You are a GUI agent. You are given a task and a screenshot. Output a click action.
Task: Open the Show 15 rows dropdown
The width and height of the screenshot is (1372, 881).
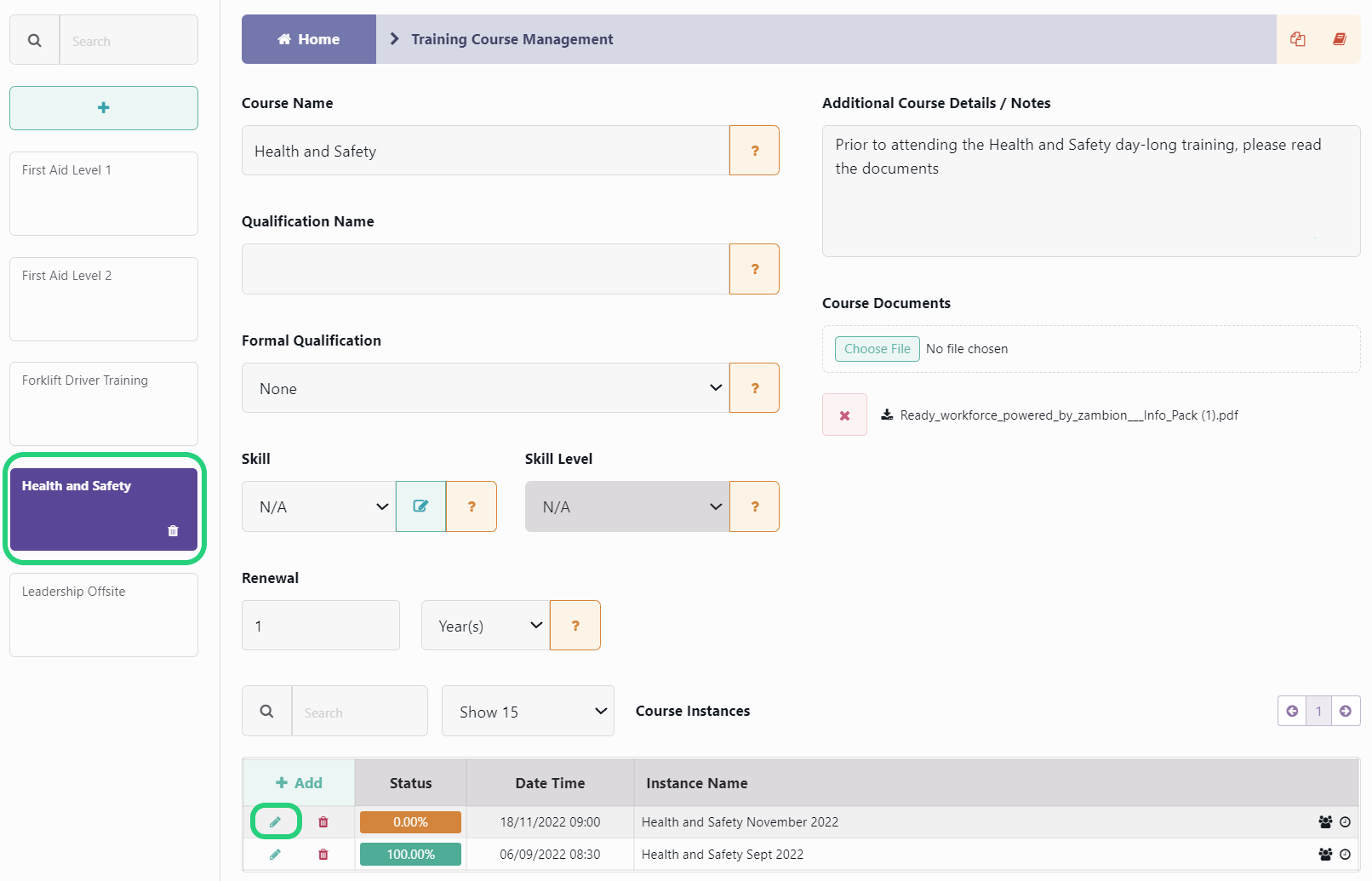pos(528,711)
